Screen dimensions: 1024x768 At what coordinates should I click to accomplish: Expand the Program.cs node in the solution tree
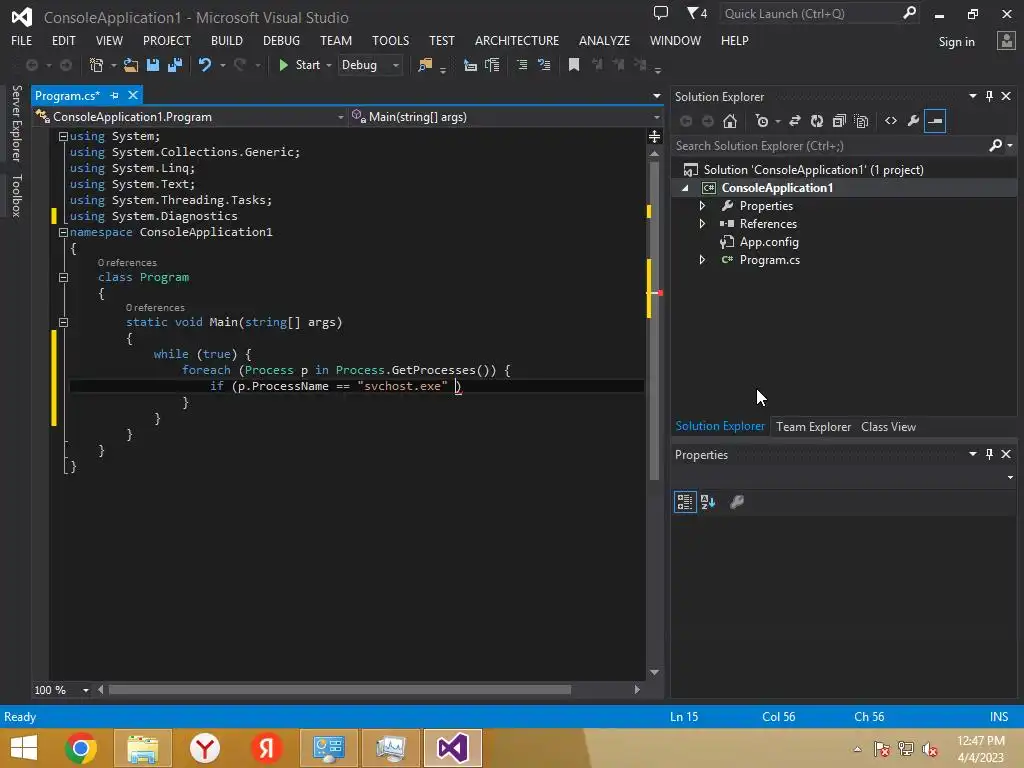(702, 260)
